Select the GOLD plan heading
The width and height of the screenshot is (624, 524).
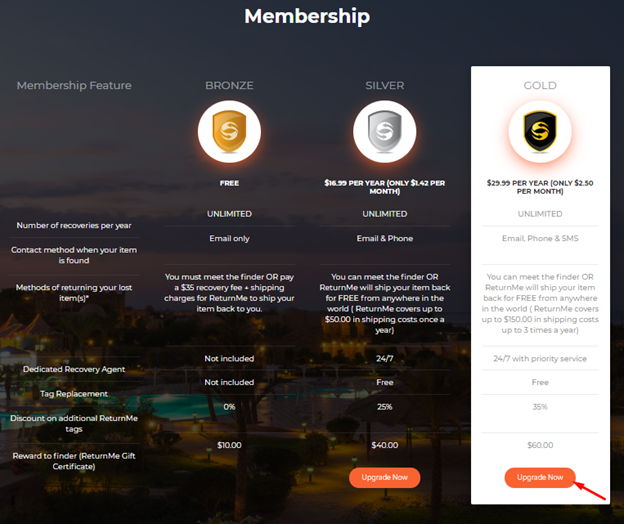[x=540, y=86]
